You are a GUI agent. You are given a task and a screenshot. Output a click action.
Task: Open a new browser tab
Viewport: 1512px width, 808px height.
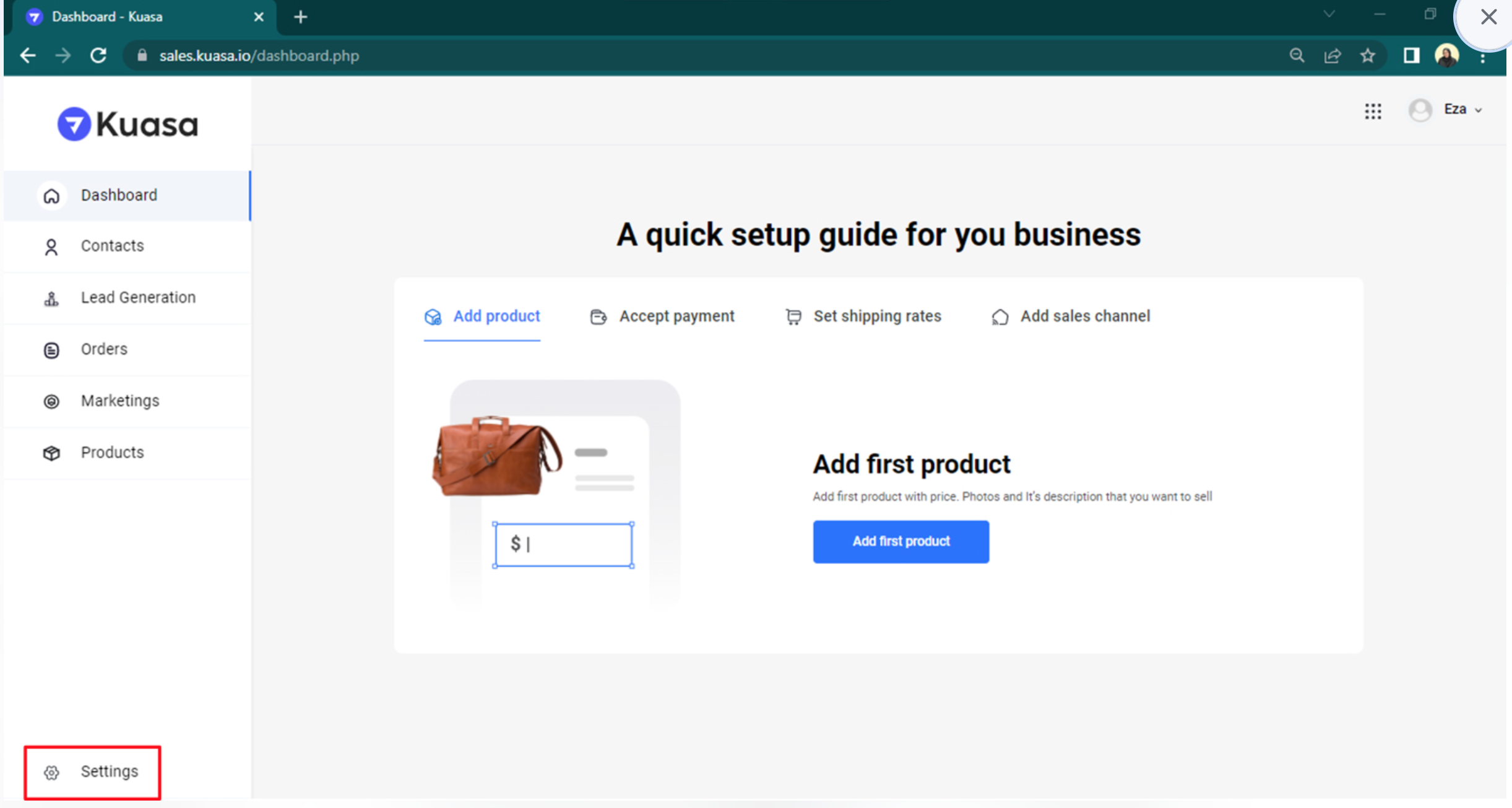click(x=301, y=17)
